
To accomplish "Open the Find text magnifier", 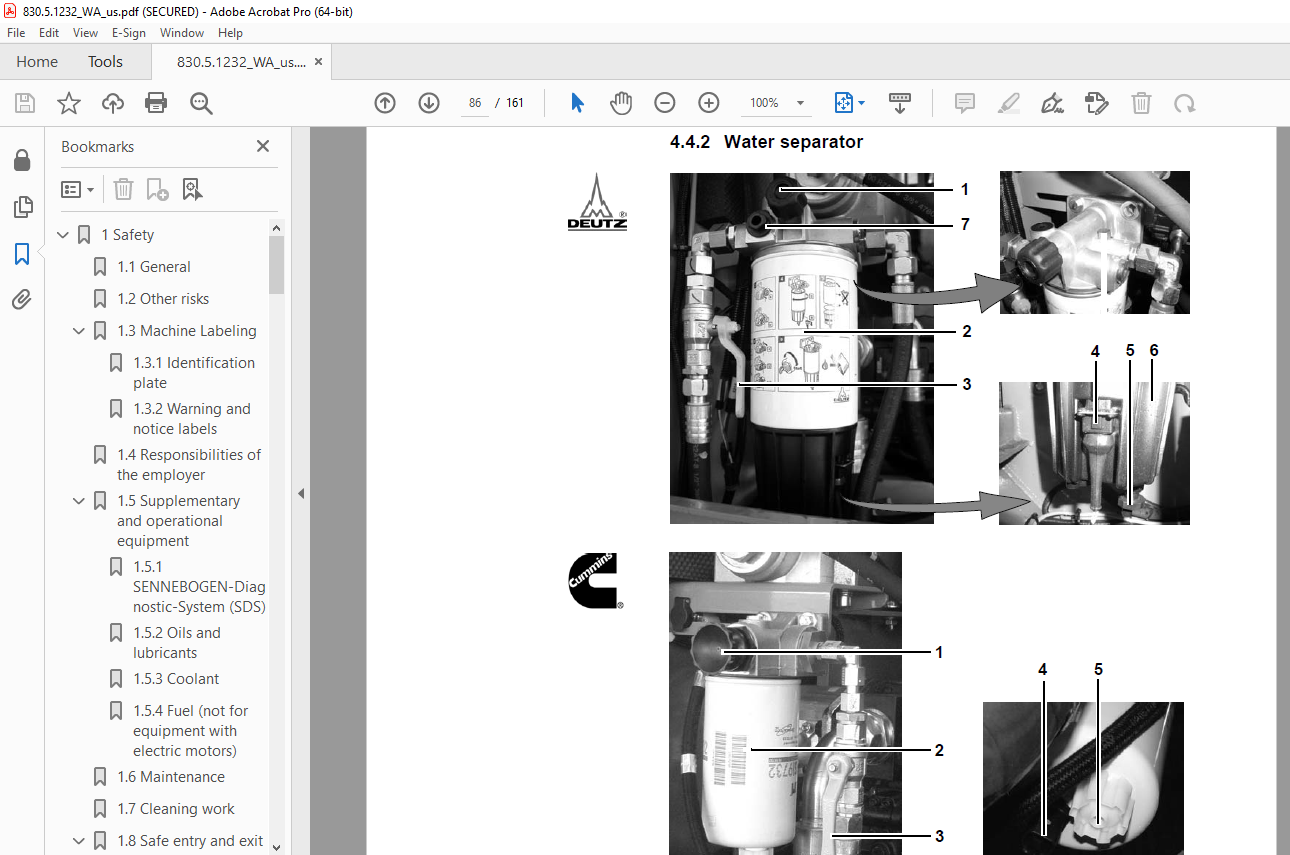I will click(201, 103).
